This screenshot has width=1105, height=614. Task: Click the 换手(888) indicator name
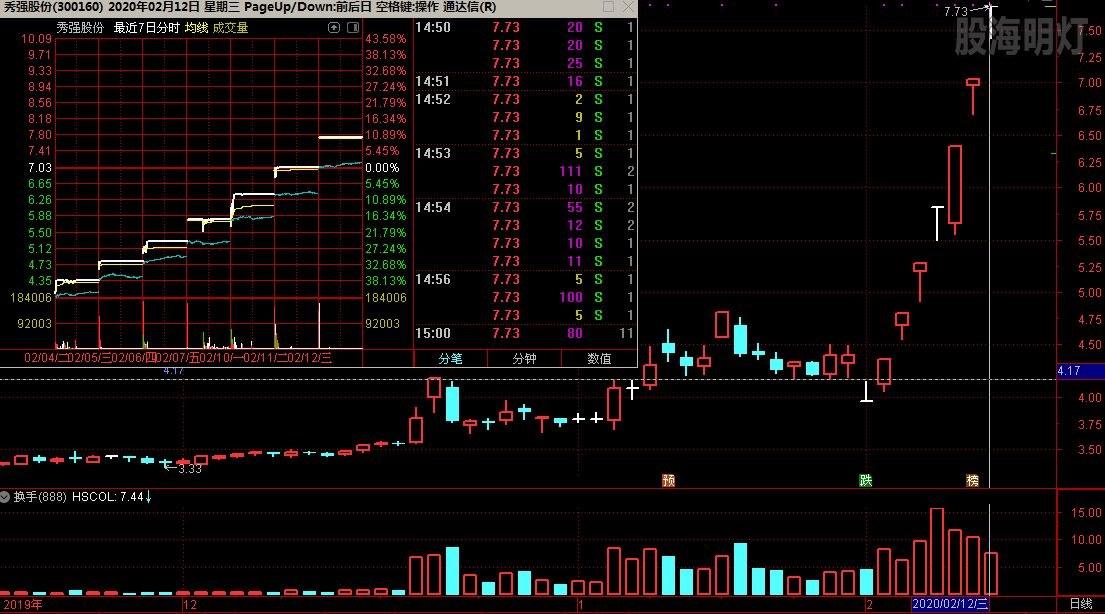click(40, 497)
